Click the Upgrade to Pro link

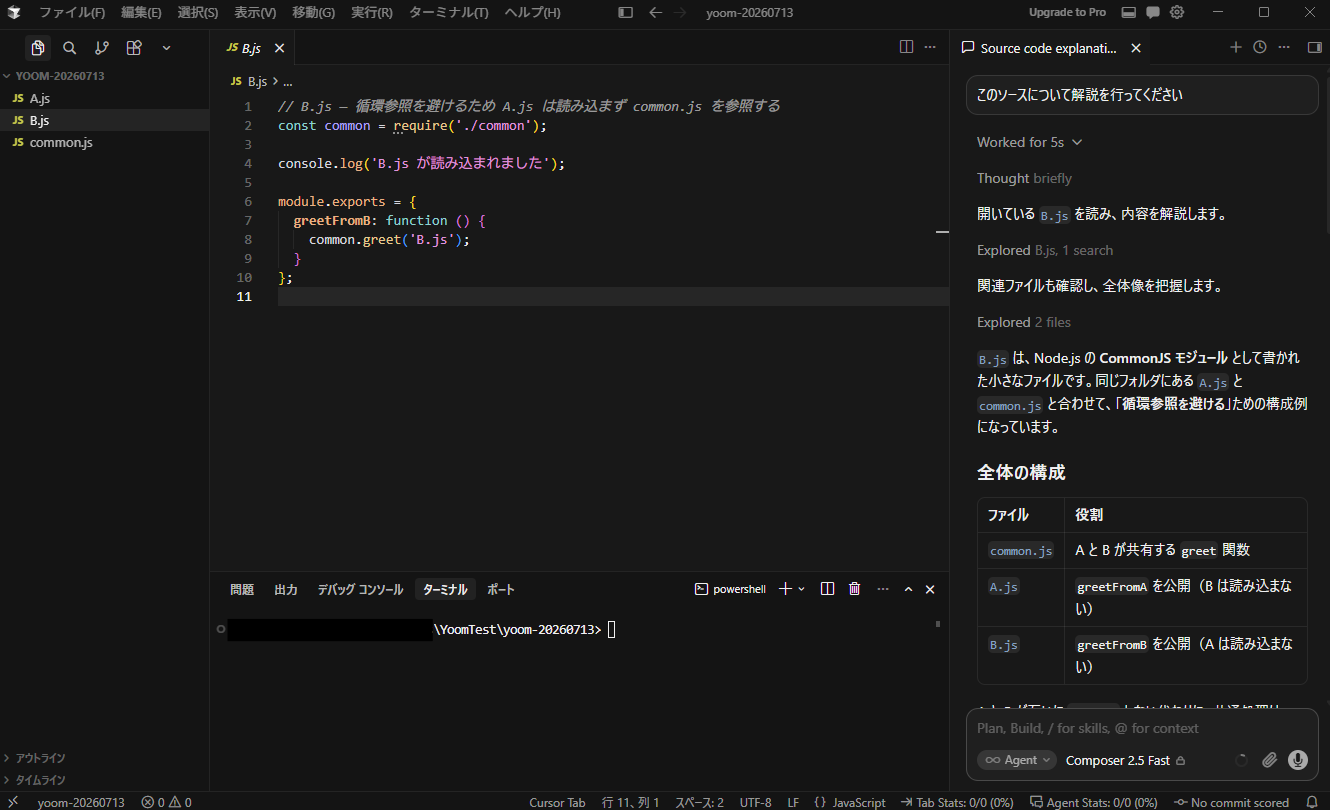[x=1067, y=13]
